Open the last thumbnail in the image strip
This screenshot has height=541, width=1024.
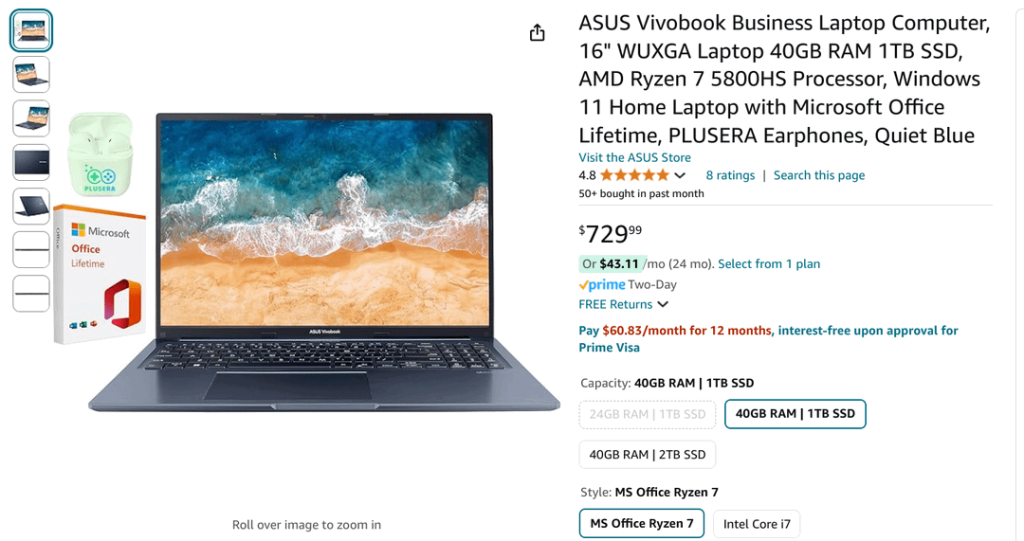point(31,293)
